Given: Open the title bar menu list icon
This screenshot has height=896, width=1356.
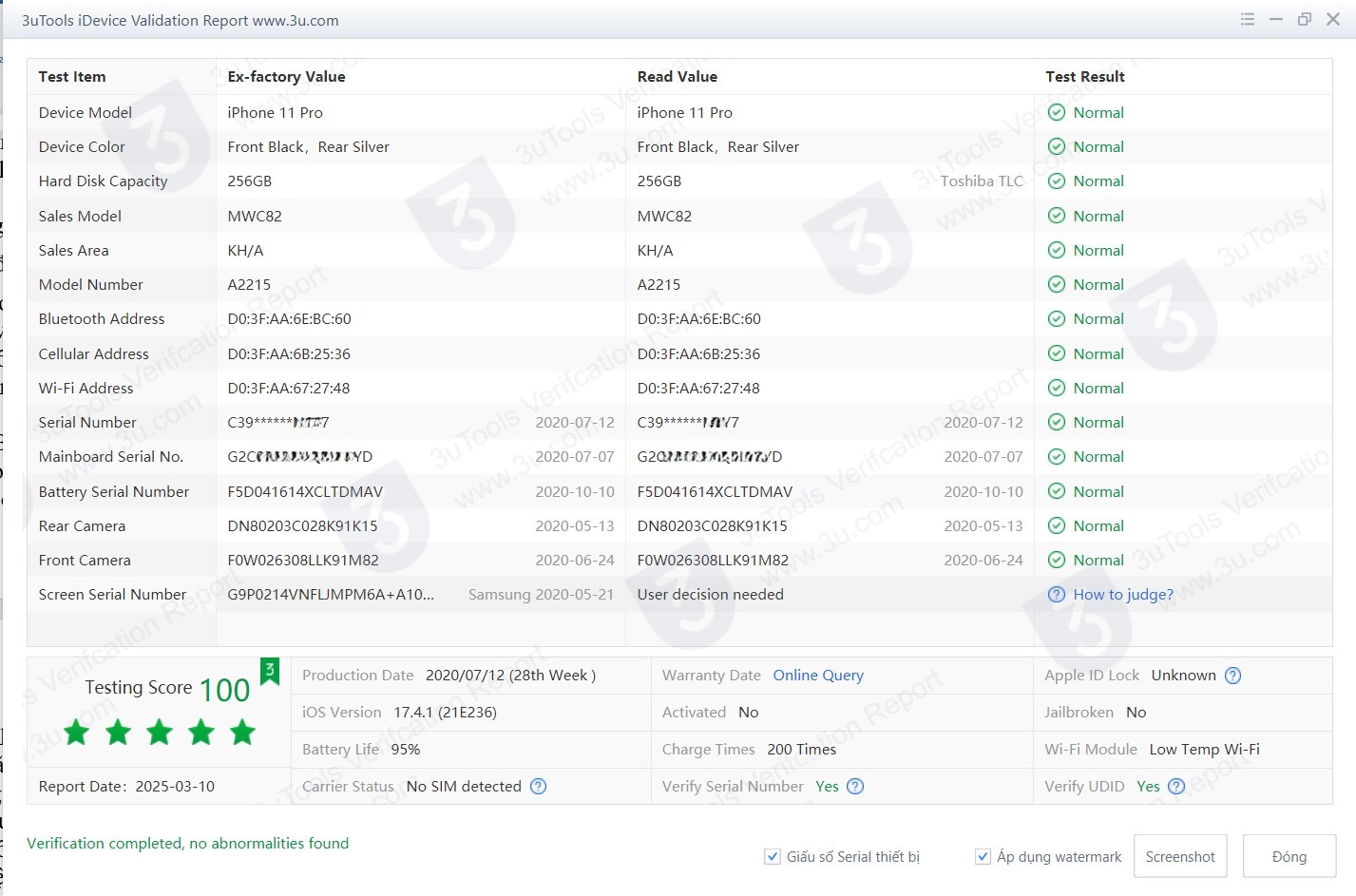Looking at the screenshot, I should pyautogui.click(x=1248, y=19).
